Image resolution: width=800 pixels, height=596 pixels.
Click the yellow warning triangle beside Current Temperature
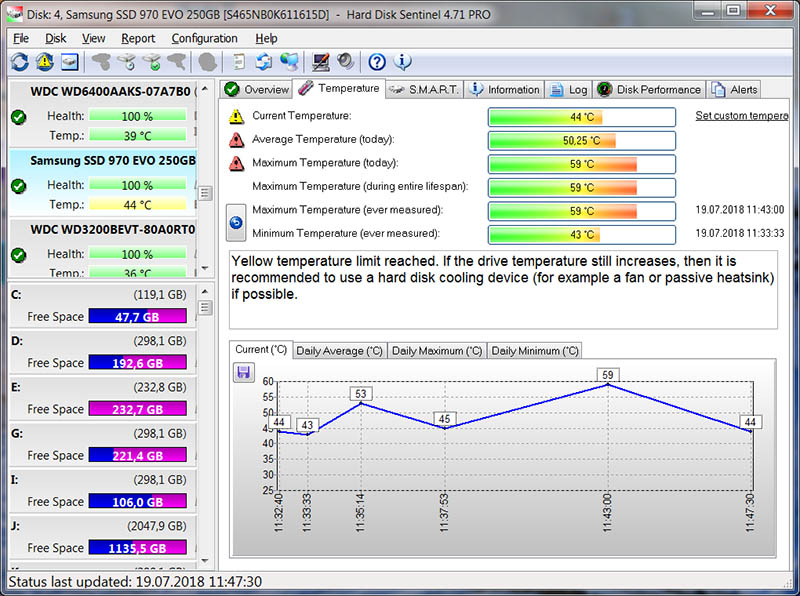click(236, 116)
